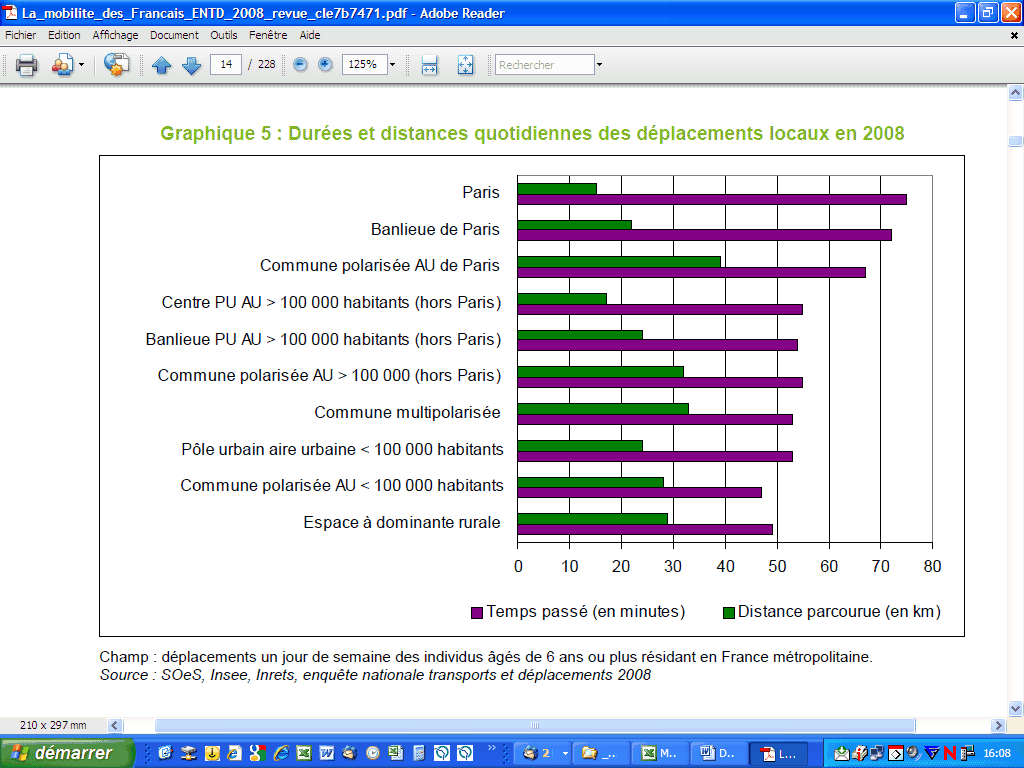1024x768 pixels.
Task: Open the Fichier menu
Action: coord(21,35)
